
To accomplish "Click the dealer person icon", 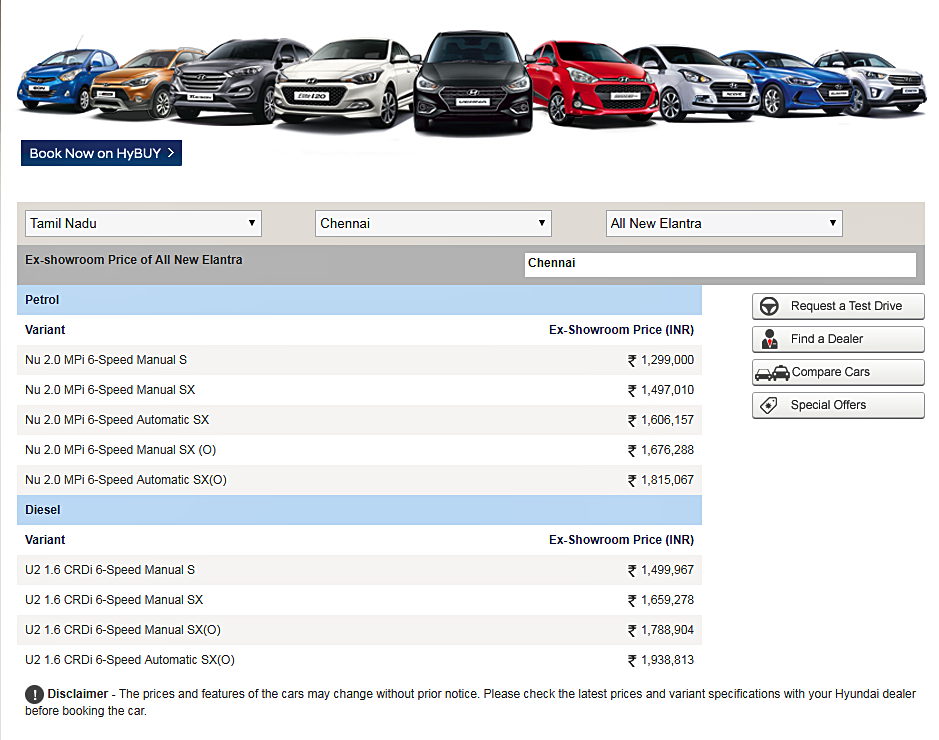I will [770, 339].
